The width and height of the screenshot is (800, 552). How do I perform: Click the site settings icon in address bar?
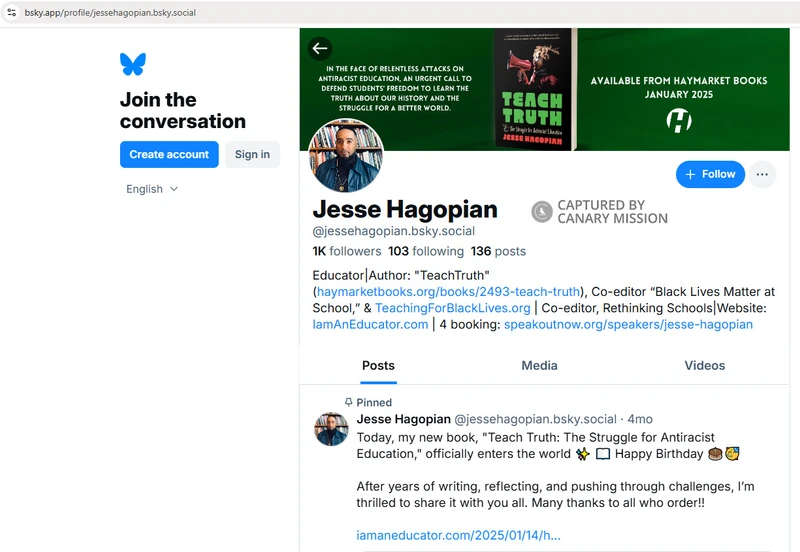coord(12,12)
